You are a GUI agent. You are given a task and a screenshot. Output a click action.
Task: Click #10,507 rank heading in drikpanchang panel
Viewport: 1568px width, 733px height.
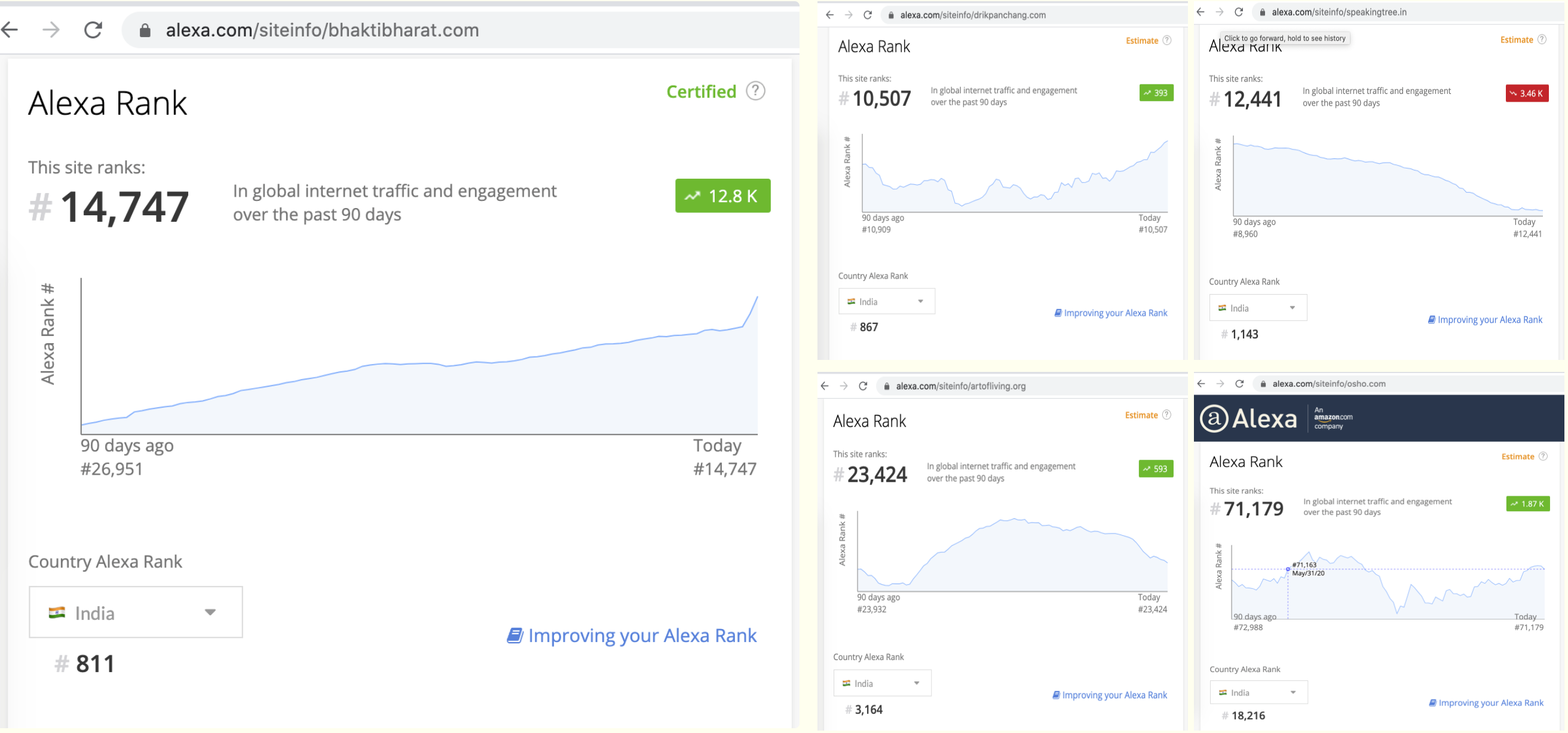(x=875, y=98)
